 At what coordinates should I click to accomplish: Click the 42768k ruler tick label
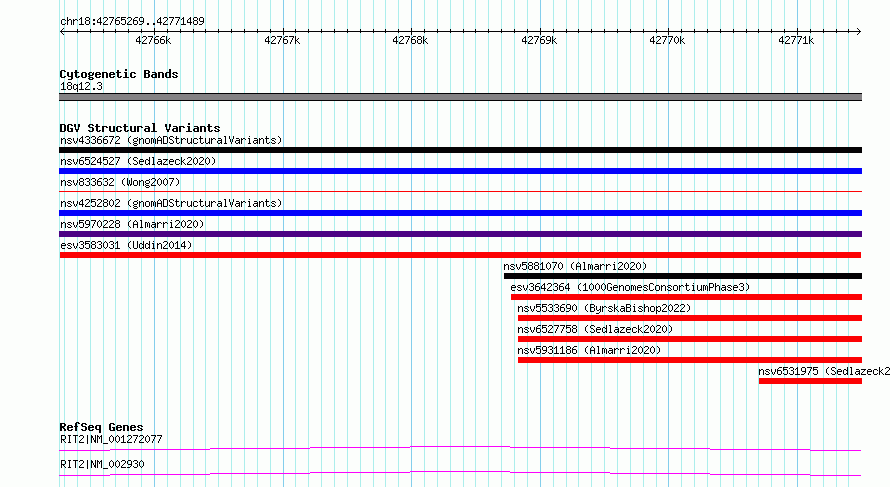pyautogui.click(x=410, y=40)
